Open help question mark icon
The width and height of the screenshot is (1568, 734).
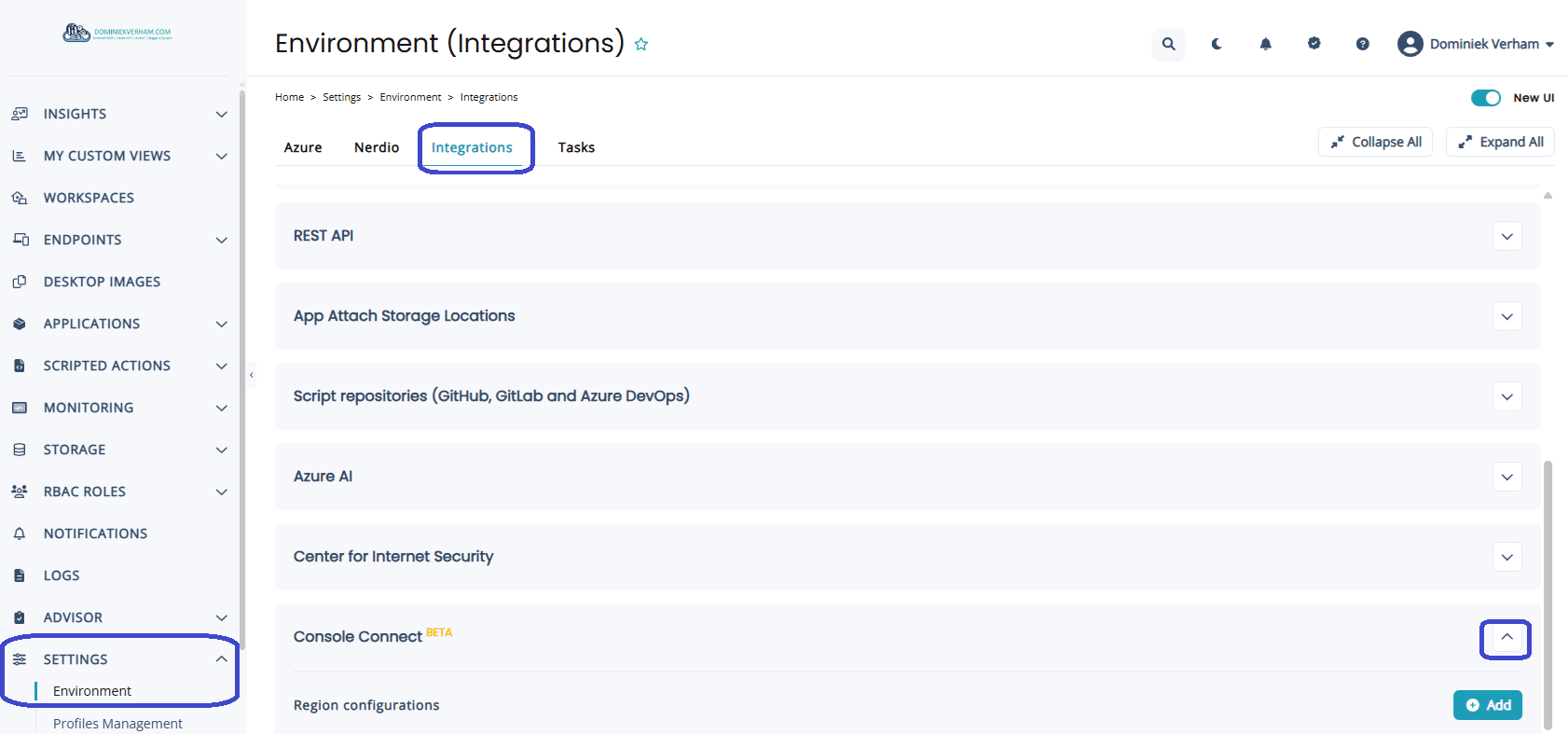[1362, 44]
